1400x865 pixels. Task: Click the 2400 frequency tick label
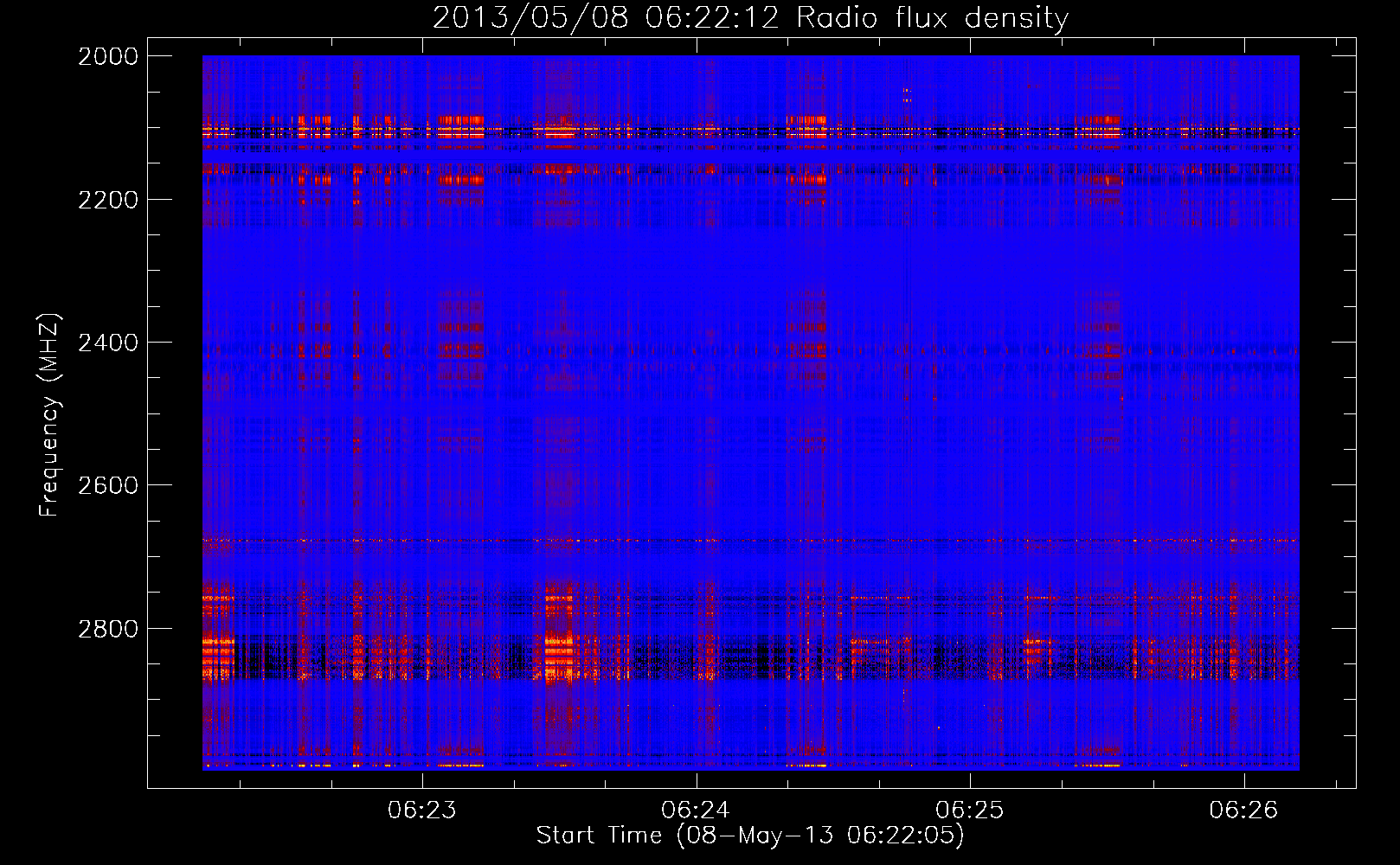click(108, 343)
